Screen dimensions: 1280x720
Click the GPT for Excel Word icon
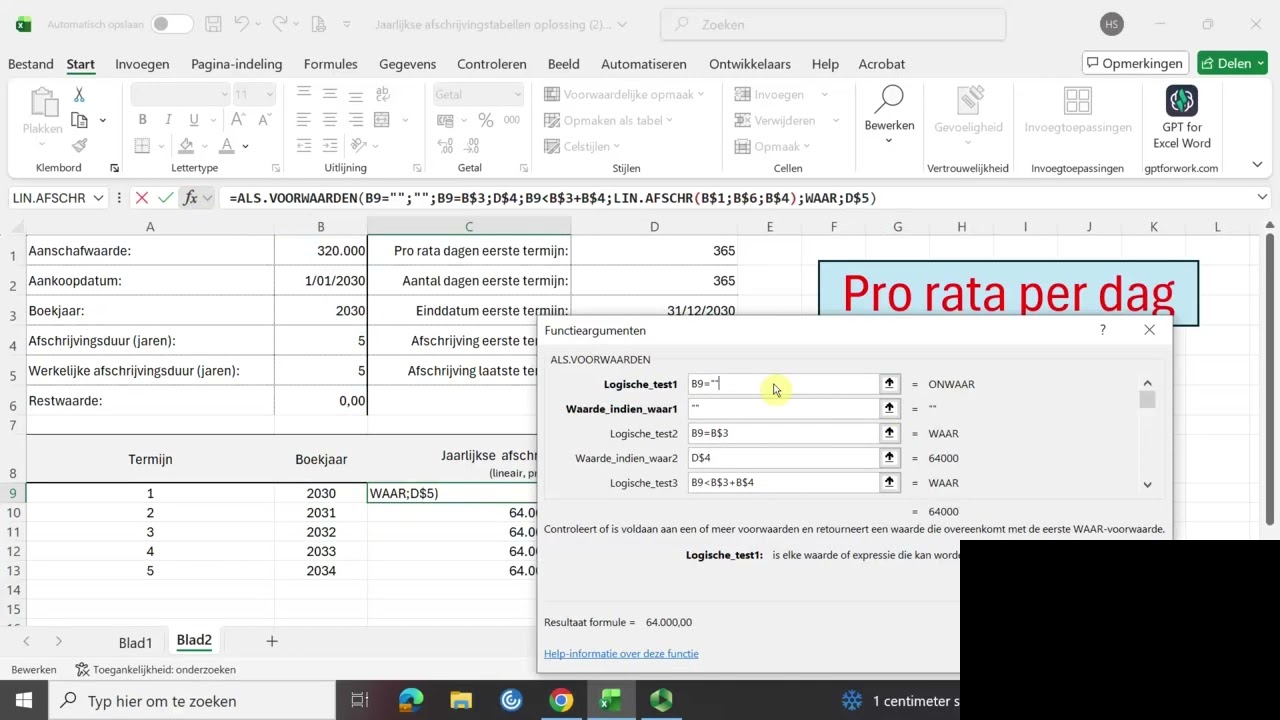pyautogui.click(x=1182, y=101)
